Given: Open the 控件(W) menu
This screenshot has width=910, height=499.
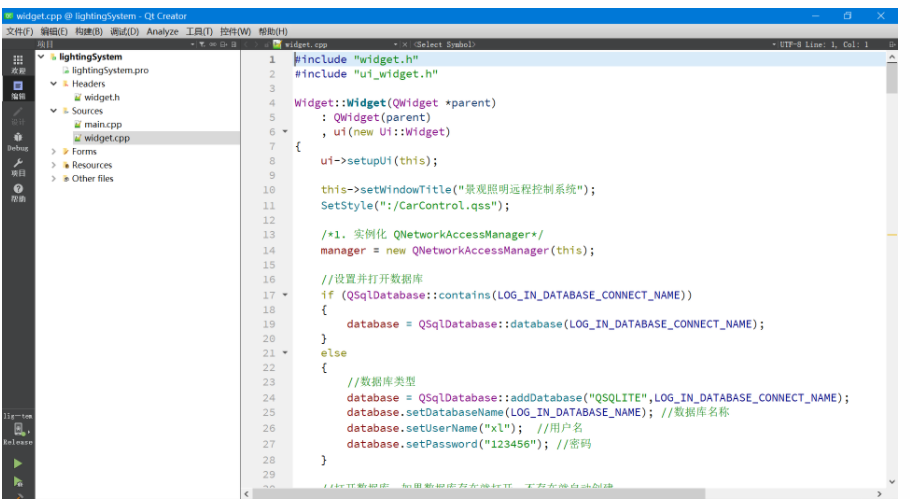Looking at the screenshot, I should click(235, 31).
